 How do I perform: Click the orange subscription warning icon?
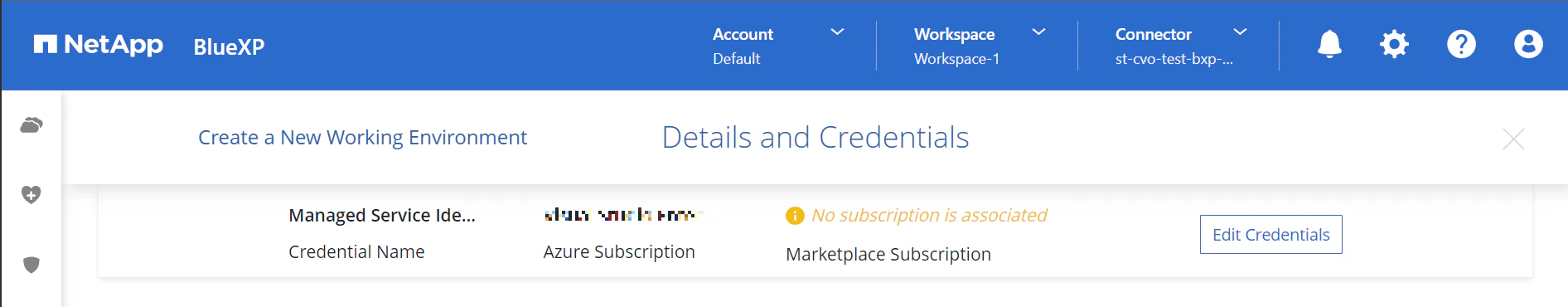coord(795,216)
